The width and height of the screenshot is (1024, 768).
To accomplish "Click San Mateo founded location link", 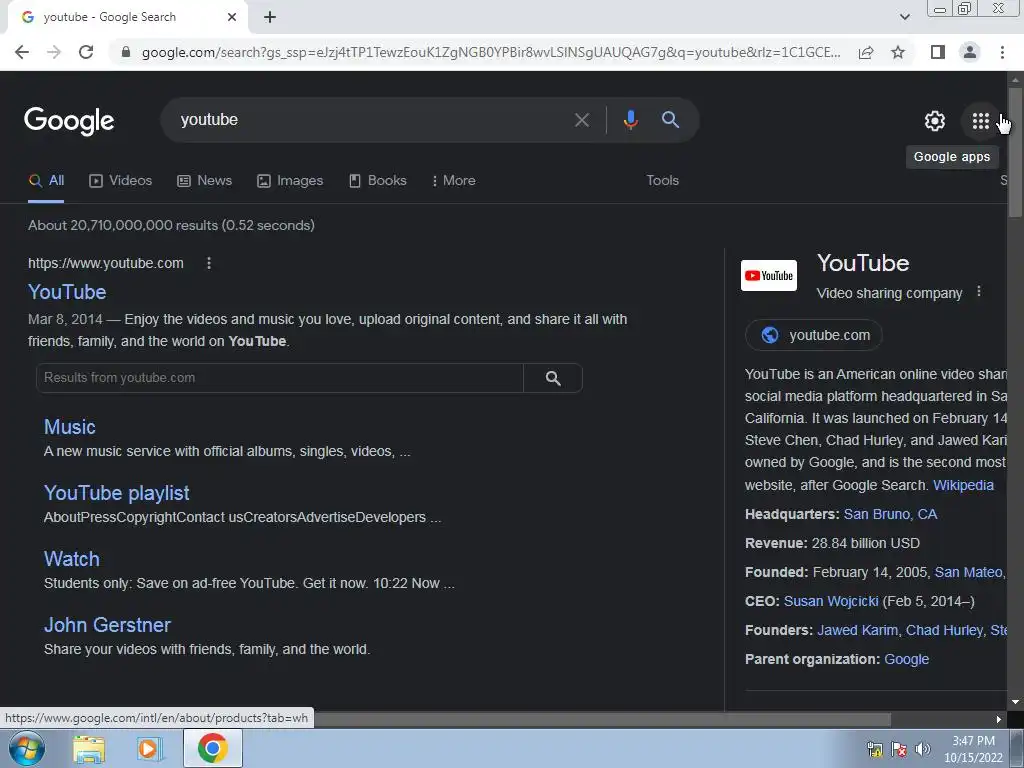I will (968, 573).
